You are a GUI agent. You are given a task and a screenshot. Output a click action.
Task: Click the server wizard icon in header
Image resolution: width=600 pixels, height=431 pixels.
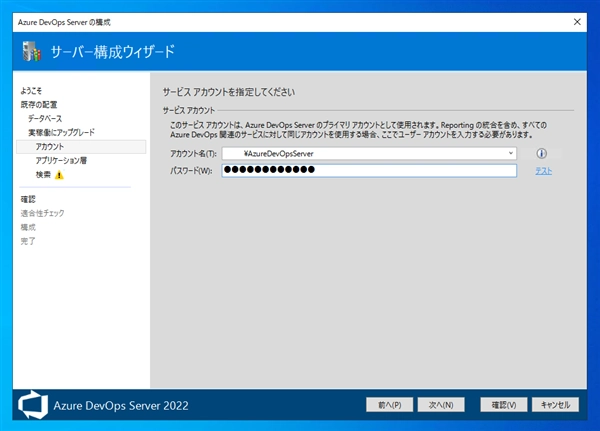[x=31, y=51]
